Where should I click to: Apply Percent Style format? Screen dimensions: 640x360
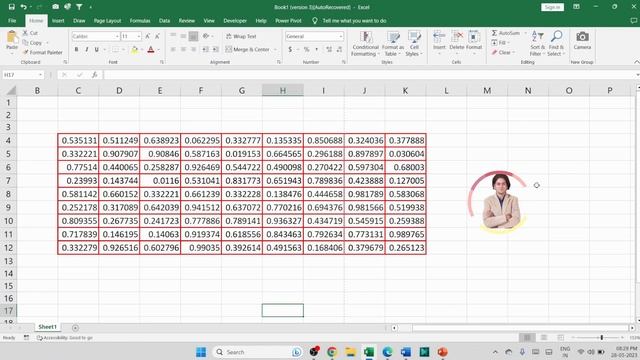pos(306,49)
